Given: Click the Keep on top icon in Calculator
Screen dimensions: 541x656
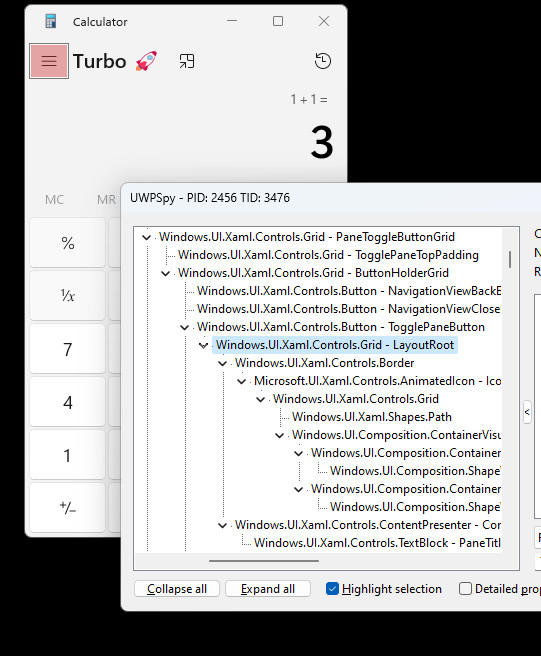Looking at the screenshot, I should click(x=187, y=61).
